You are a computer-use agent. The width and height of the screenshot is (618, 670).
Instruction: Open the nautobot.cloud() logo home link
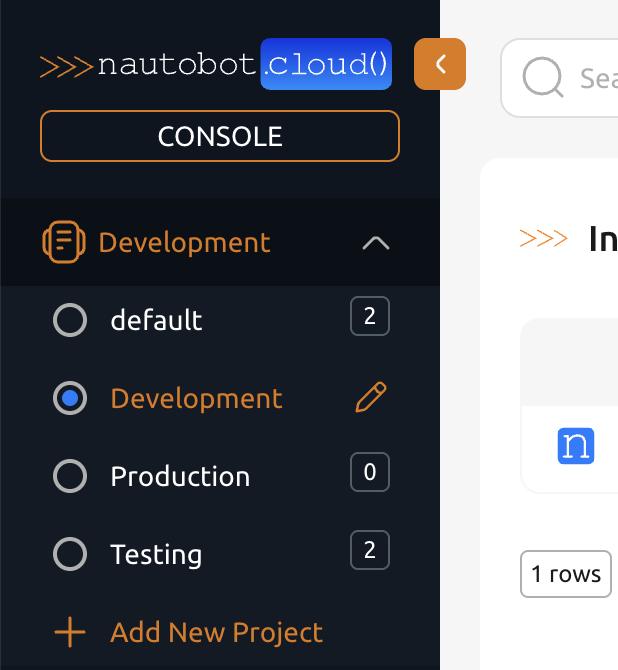pyautogui.click(x=216, y=64)
